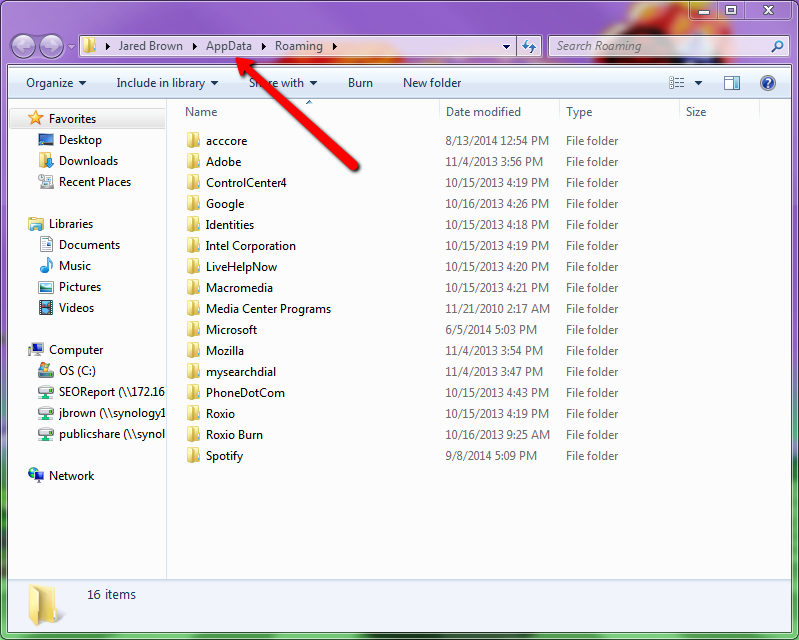Select the LiveHelpNow folder icon
This screenshot has height=640, width=799.
click(x=193, y=266)
